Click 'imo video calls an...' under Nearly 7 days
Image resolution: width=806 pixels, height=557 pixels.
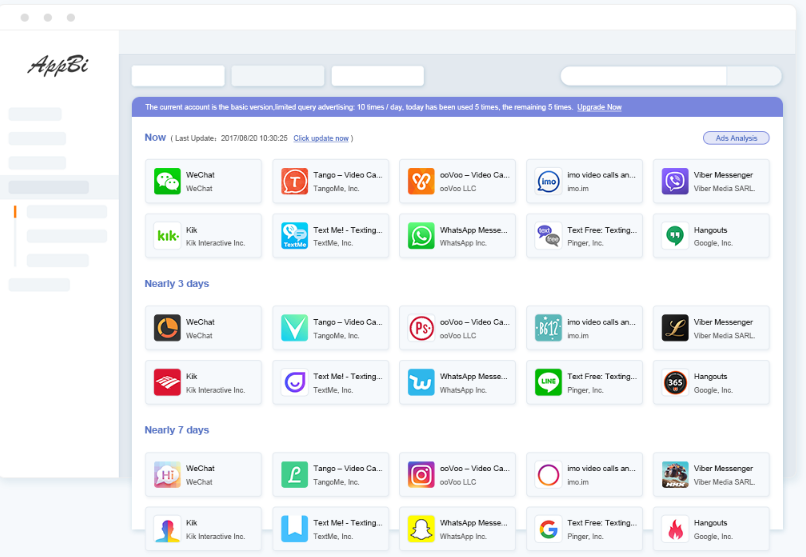(601, 468)
